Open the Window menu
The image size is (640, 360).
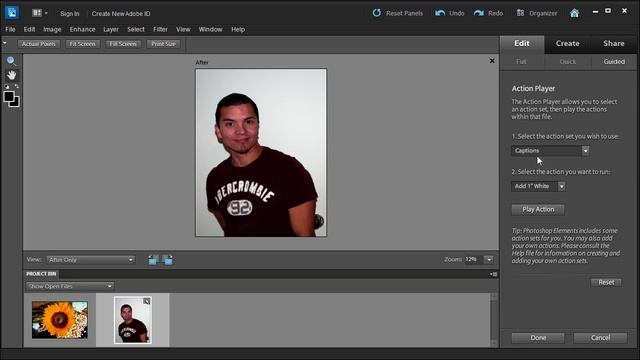(x=211, y=29)
